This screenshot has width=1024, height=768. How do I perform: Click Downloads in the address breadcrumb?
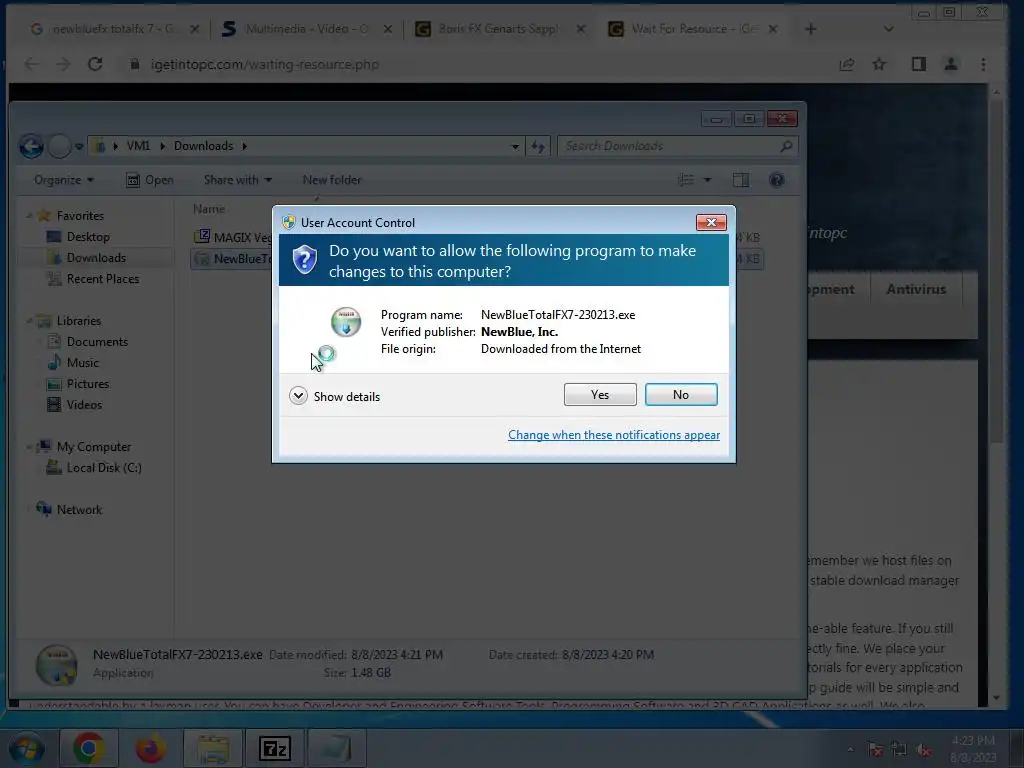point(203,146)
